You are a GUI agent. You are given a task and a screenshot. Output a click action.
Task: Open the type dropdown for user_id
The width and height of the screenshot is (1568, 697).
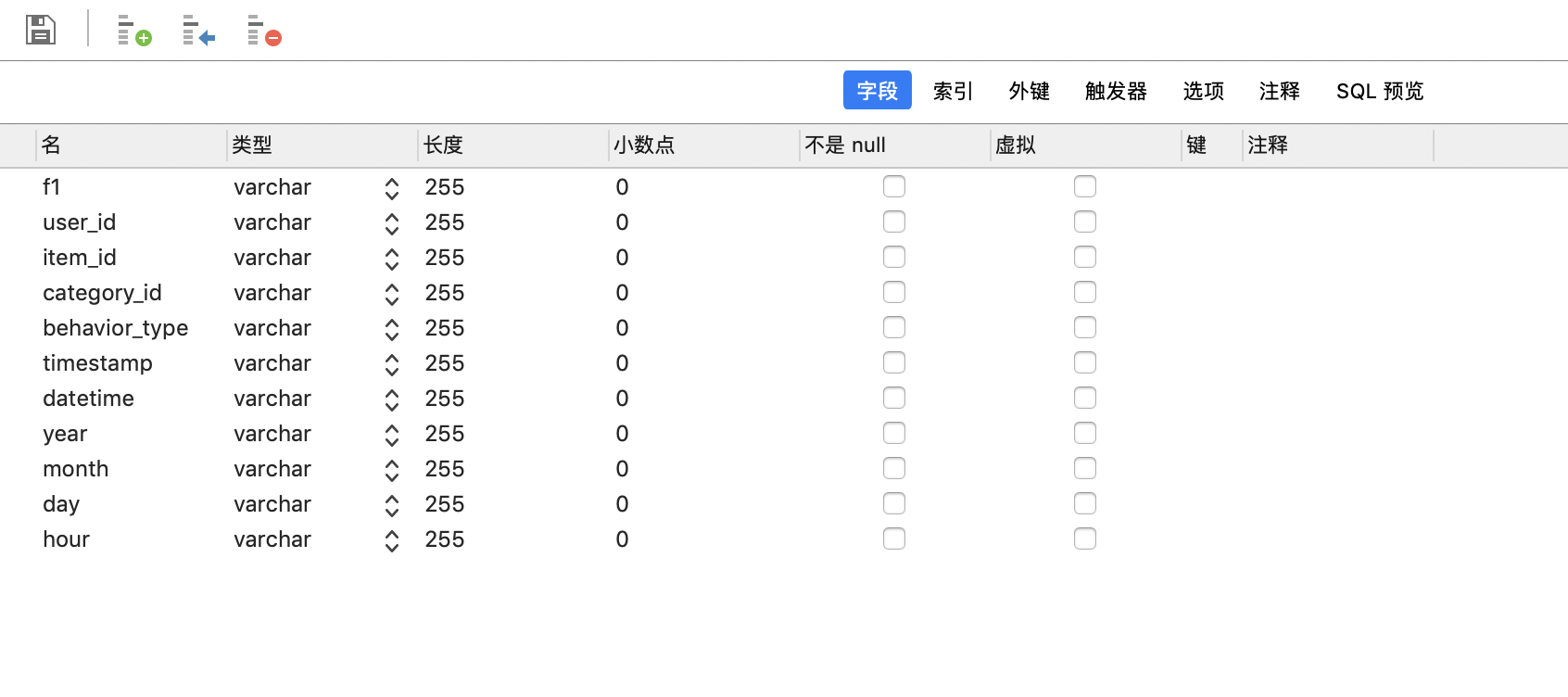pos(392,223)
